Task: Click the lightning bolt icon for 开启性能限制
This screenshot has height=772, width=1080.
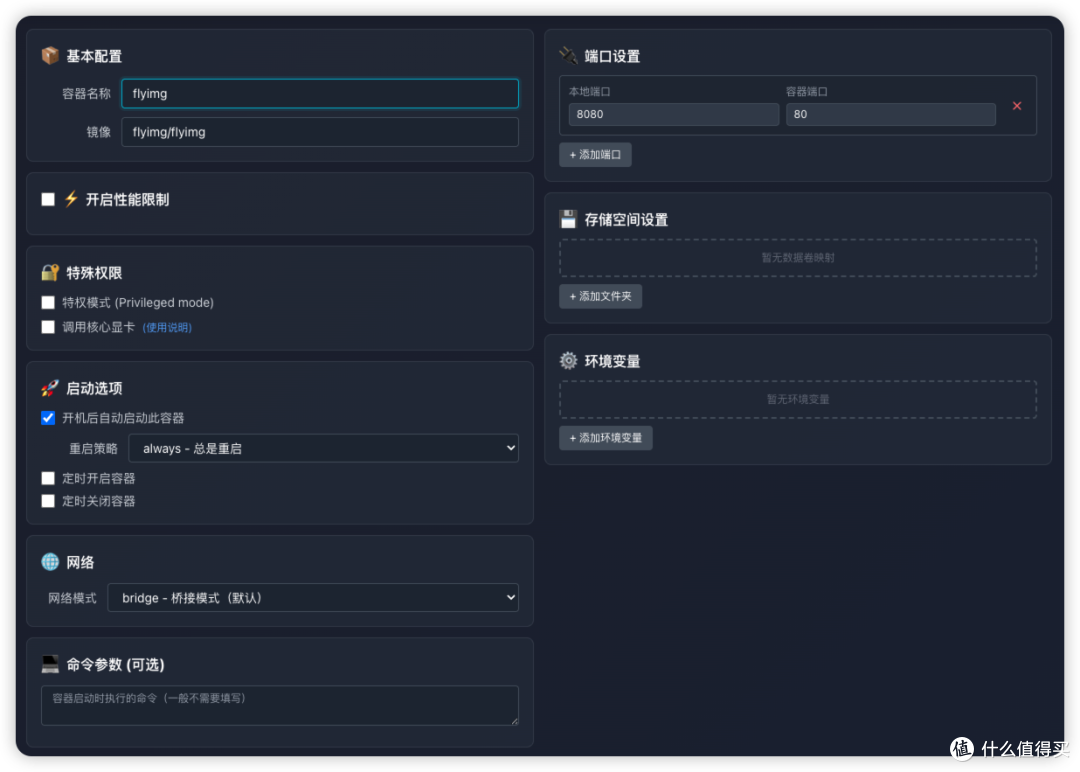Action: click(x=71, y=199)
